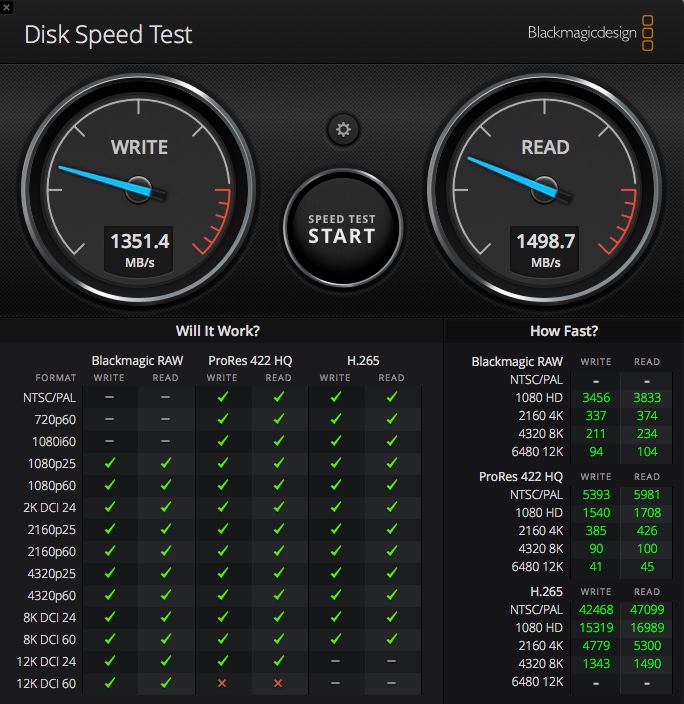Click the Will It Work? panel header
This screenshot has height=704, width=684.
click(218, 331)
